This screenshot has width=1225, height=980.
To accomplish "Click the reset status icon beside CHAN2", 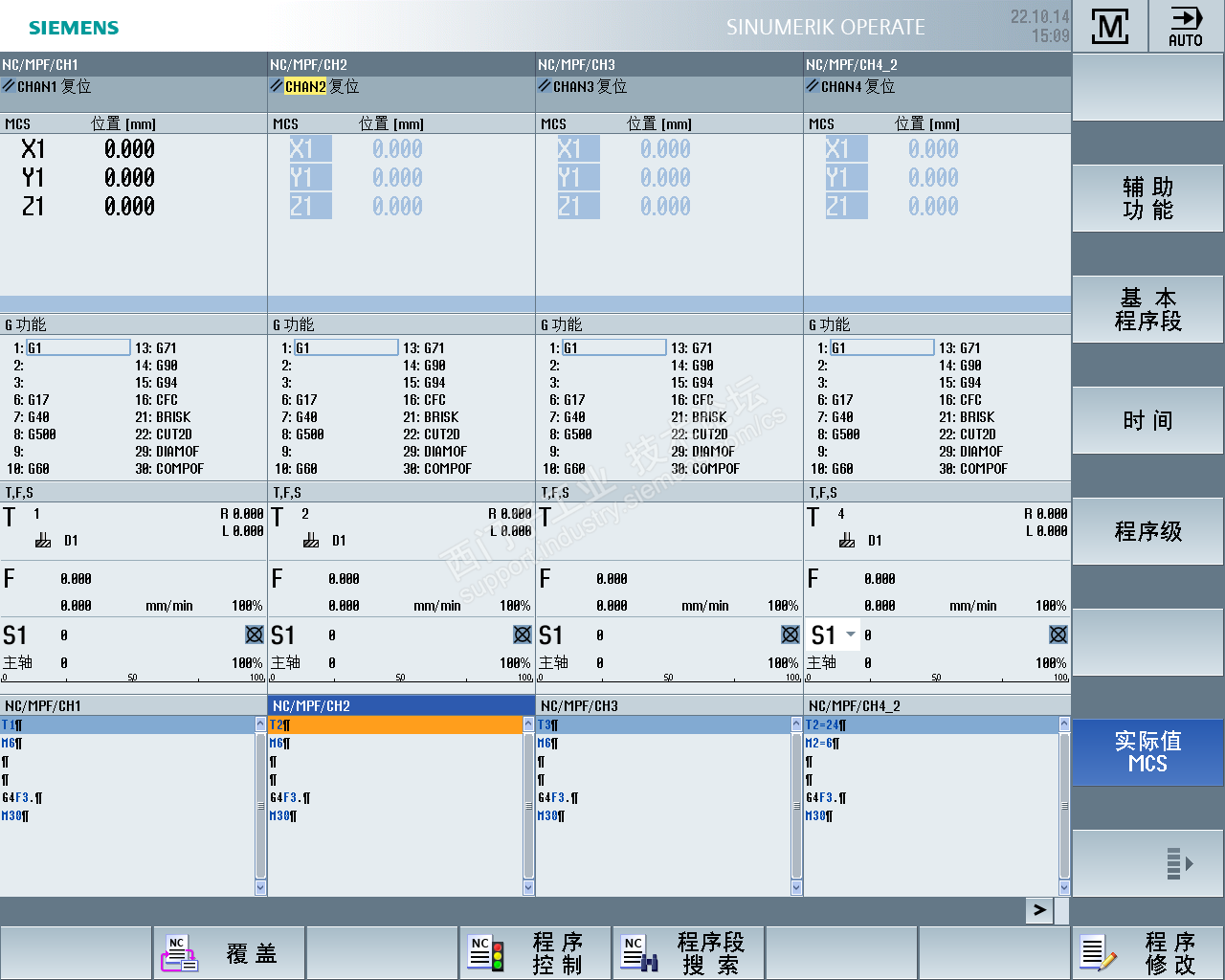I will pos(277,86).
